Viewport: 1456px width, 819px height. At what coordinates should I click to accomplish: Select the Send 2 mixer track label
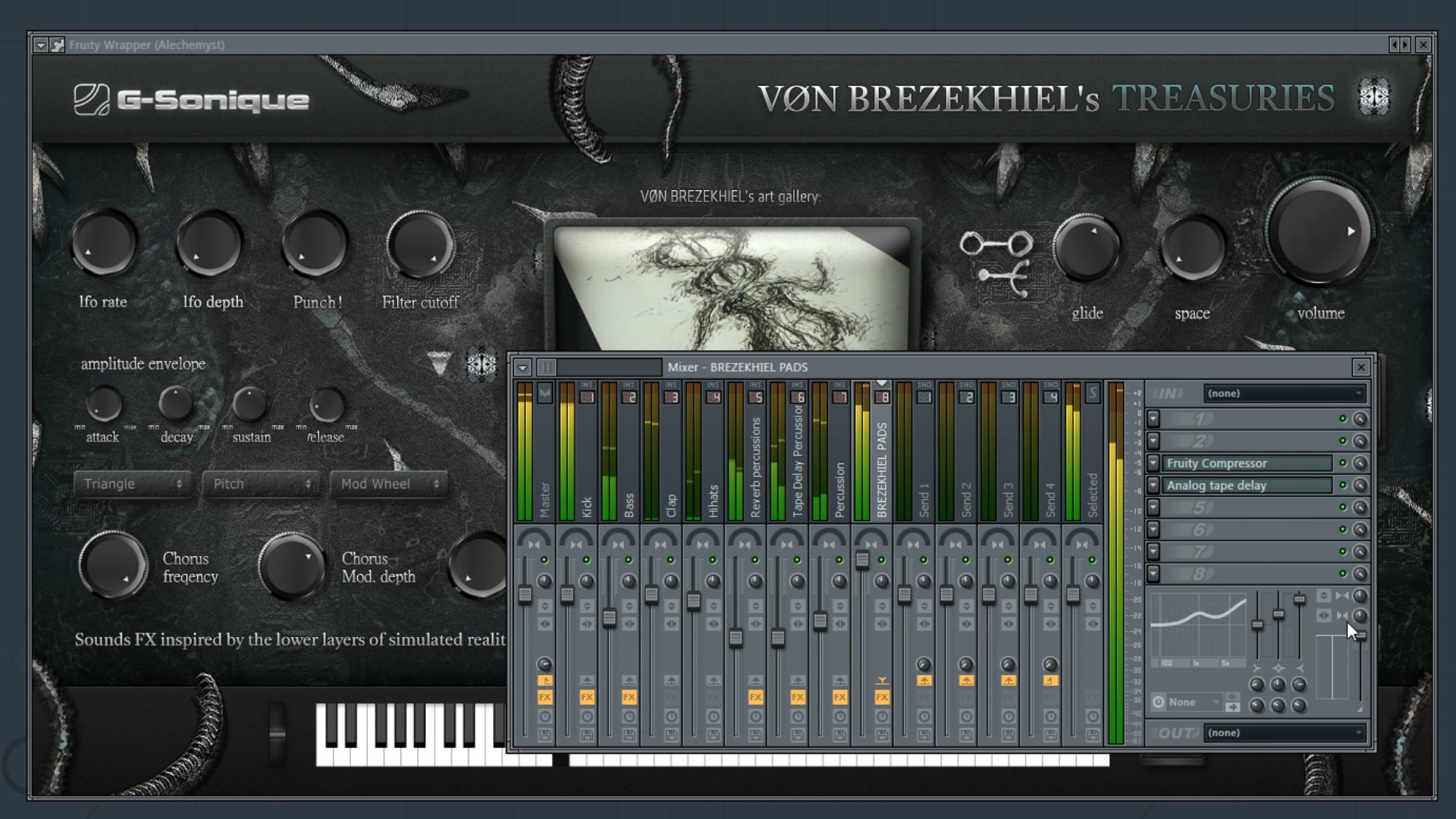click(966, 500)
